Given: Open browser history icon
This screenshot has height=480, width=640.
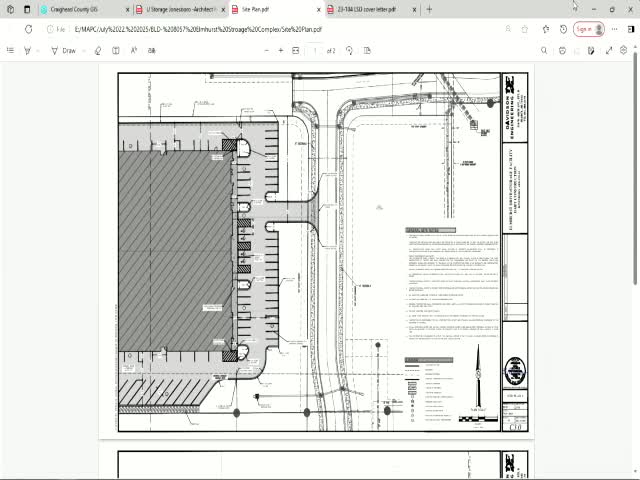Looking at the screenshot, I should [x=564, y=29].
